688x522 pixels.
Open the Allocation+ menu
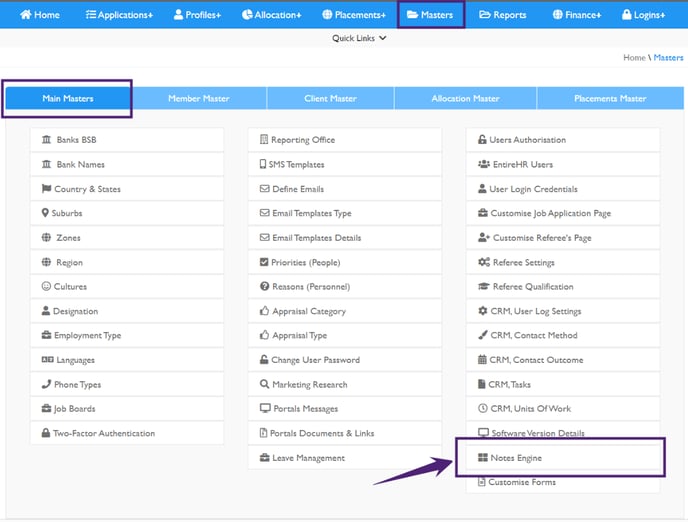(x=272, y=15)
